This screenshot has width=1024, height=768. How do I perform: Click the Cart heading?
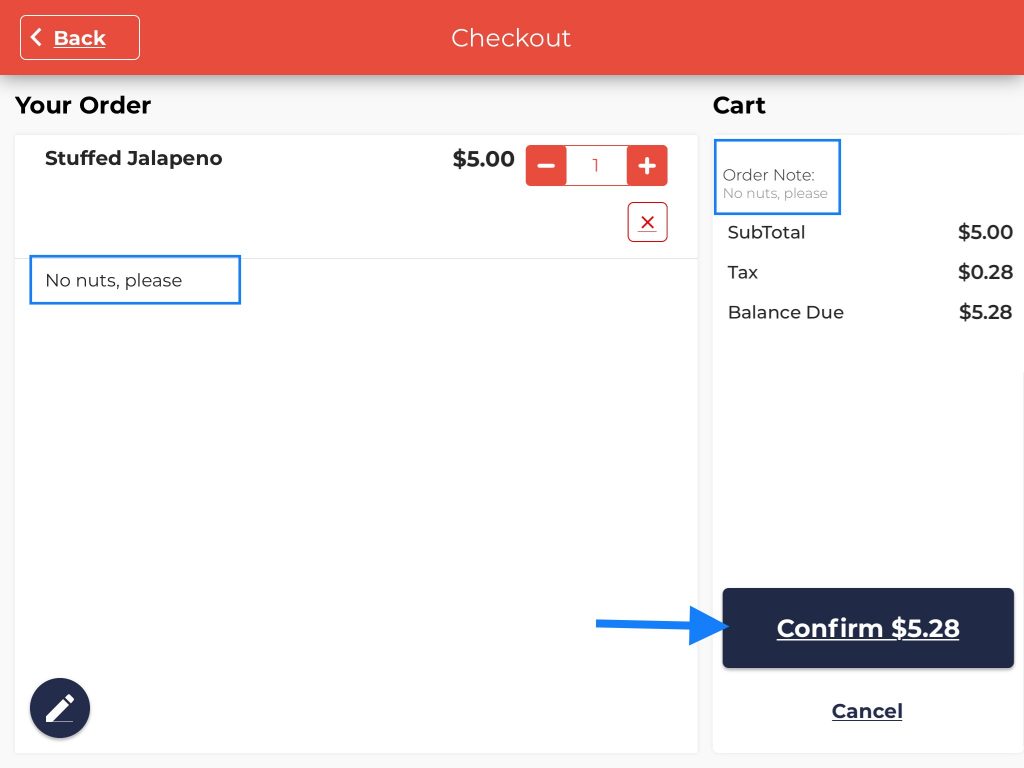(739, 105)
